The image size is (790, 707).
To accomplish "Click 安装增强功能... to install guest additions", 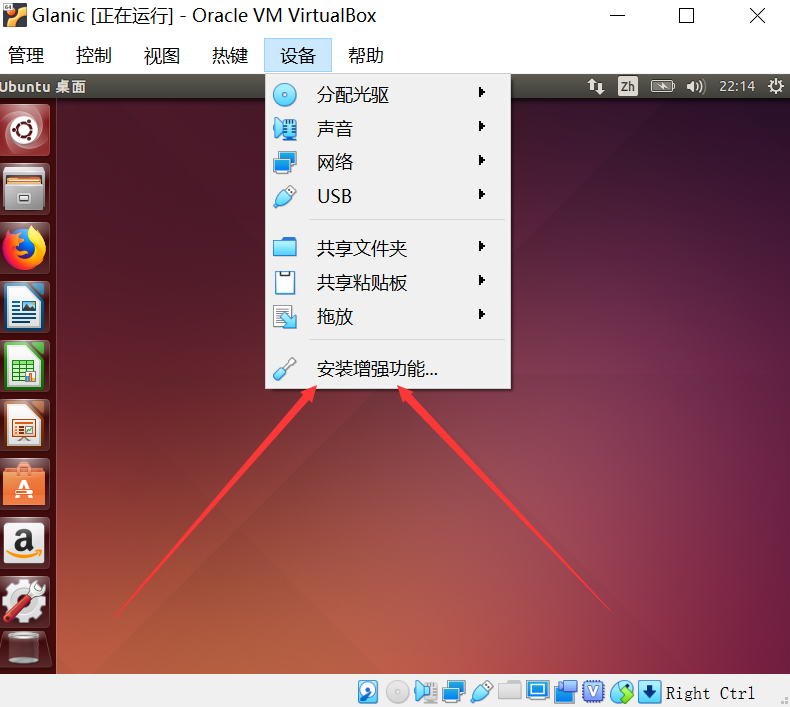I will coord(388,369).
